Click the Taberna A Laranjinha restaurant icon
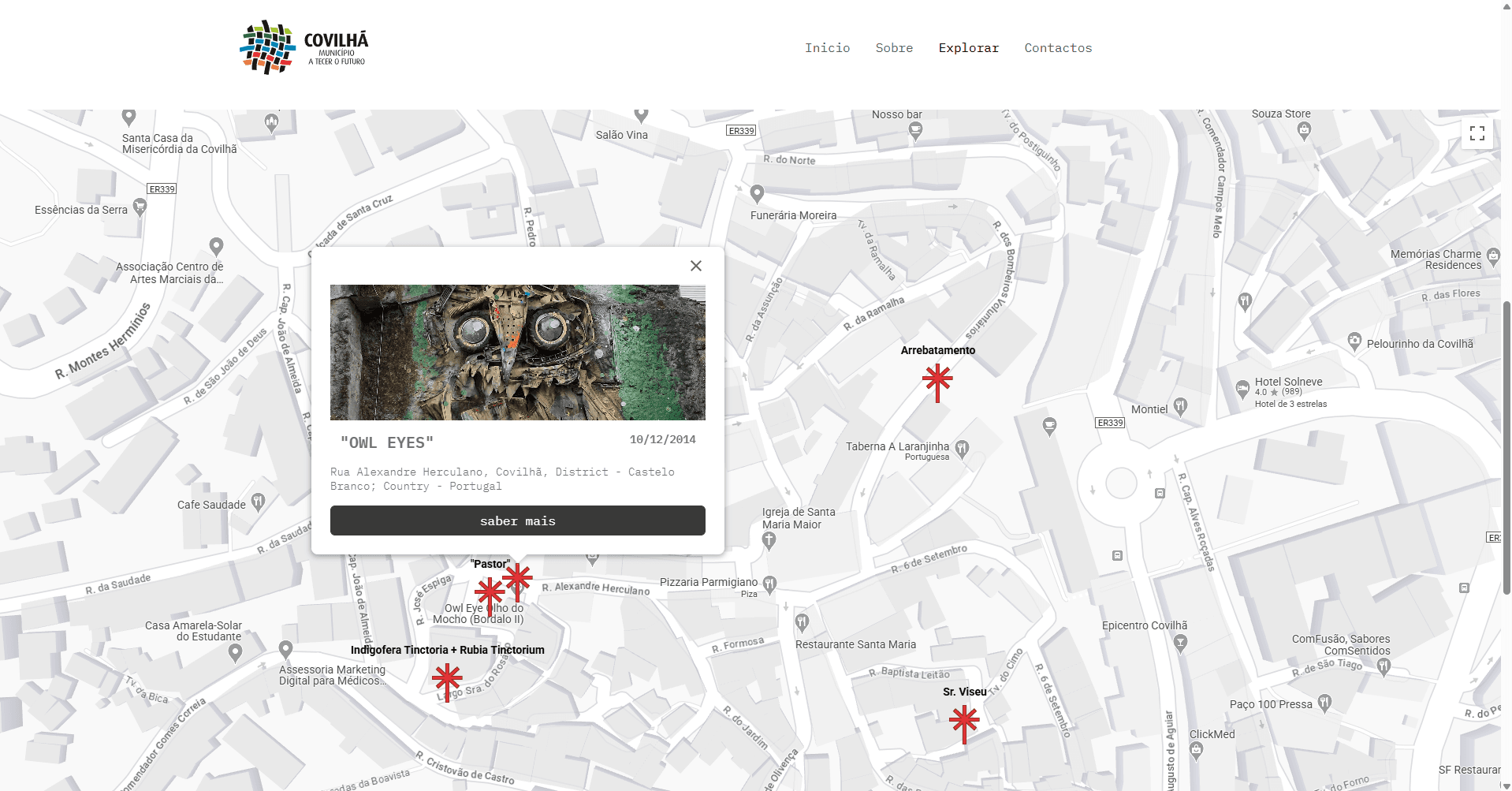Viewport: 1512px width, 791px height. [x=962, y=450]
